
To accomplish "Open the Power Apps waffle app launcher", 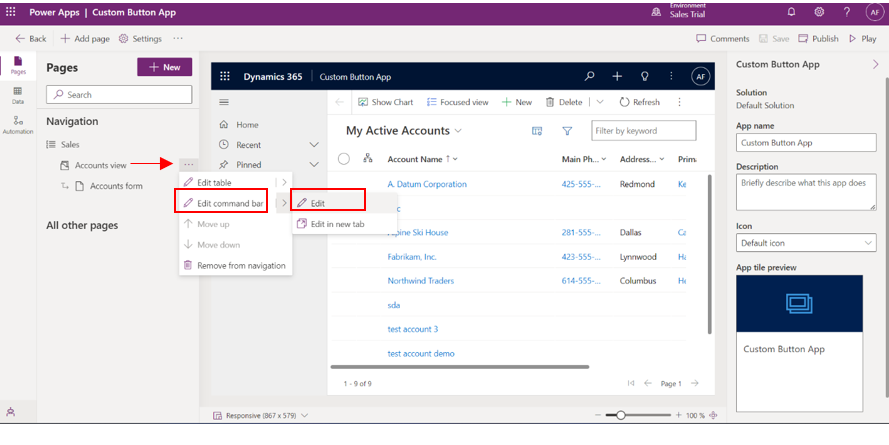I will (11, 12).
